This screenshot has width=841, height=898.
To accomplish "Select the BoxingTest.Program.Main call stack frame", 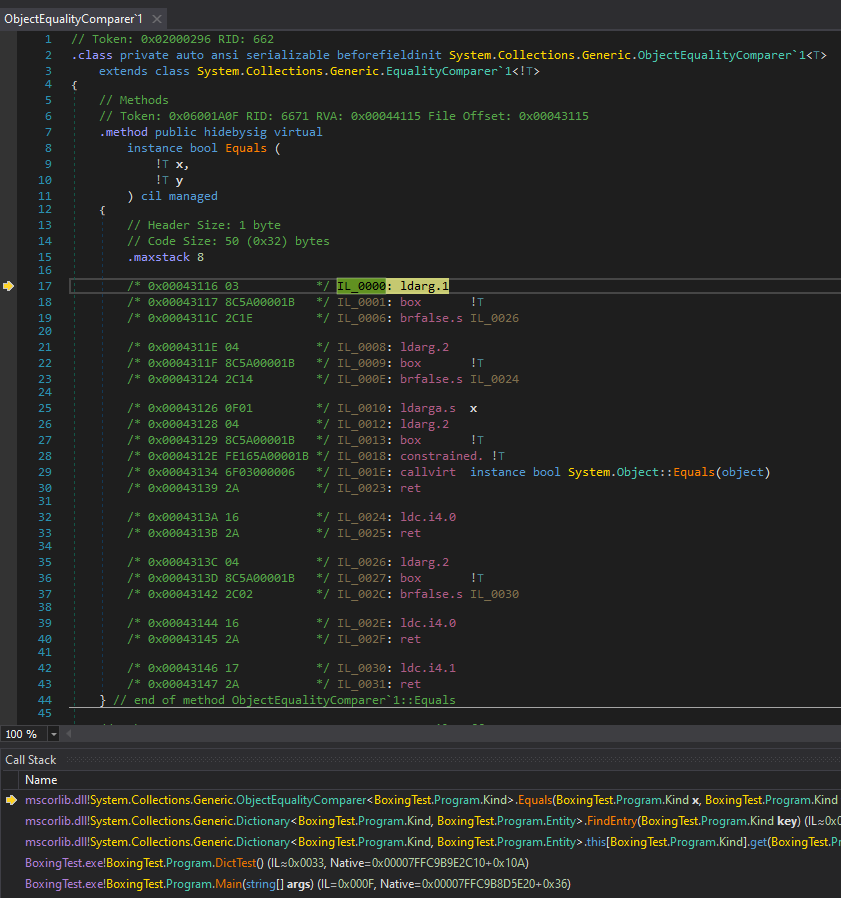I will tap(298, 884).
